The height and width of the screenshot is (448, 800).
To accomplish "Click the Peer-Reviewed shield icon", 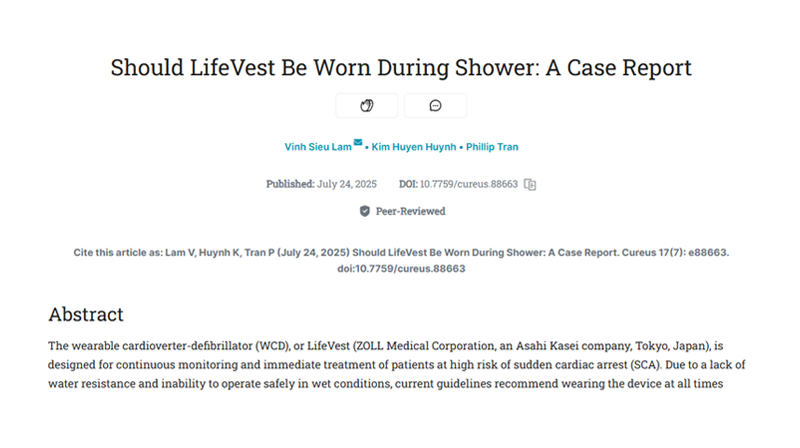I will click(364, 211).
